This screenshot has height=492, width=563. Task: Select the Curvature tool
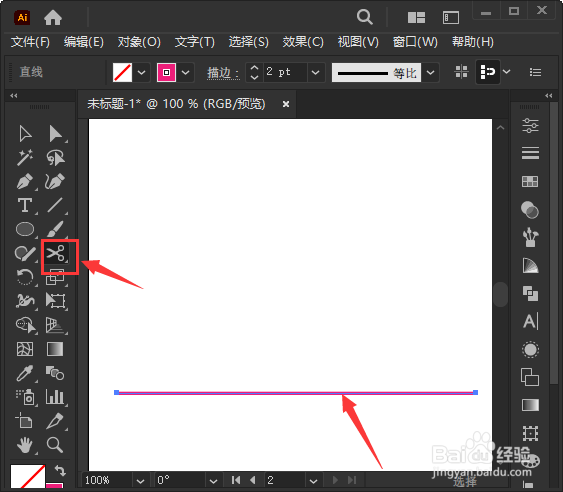tap(55, 181)
